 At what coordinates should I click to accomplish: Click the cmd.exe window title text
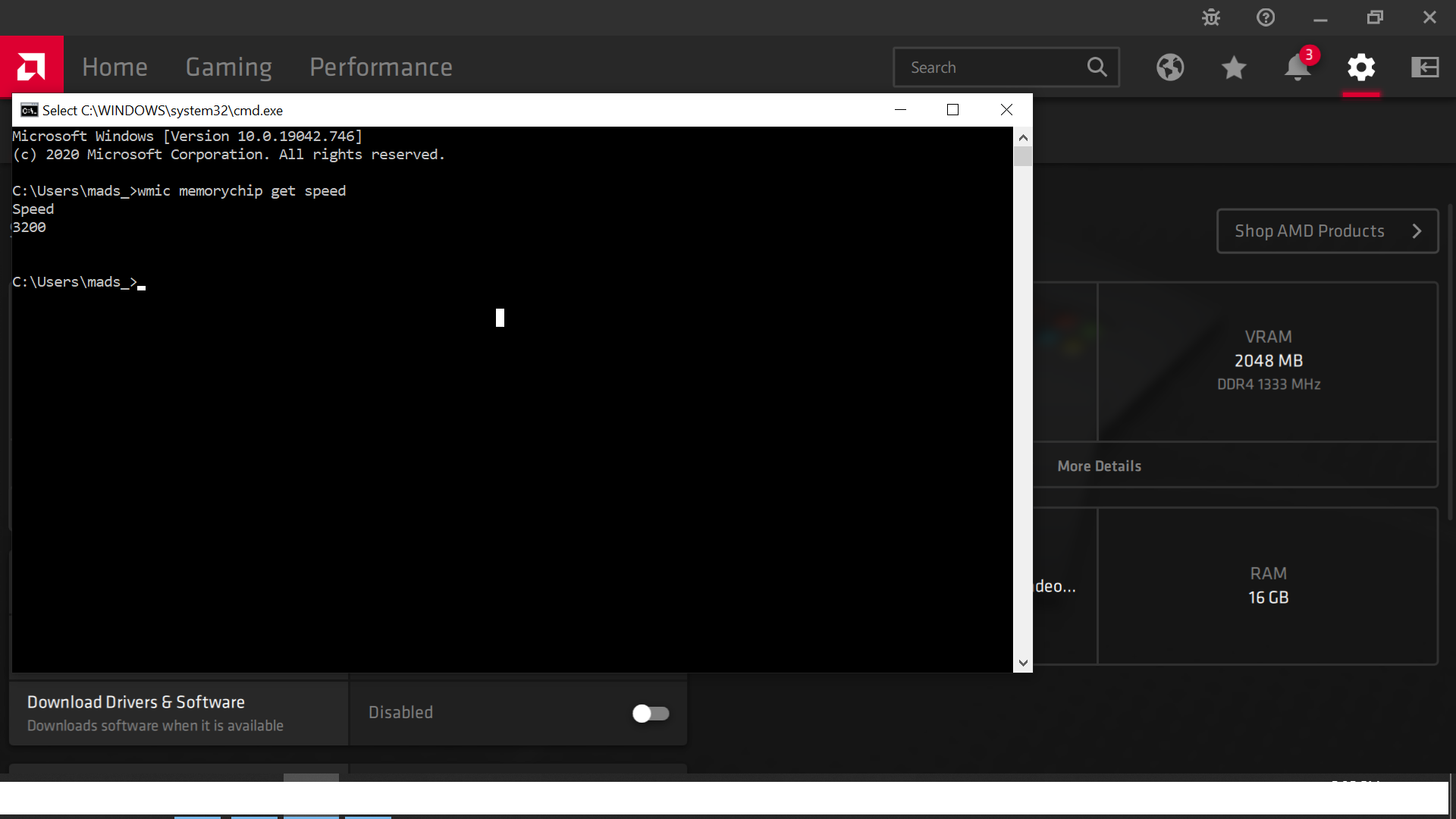click(162, 110)
